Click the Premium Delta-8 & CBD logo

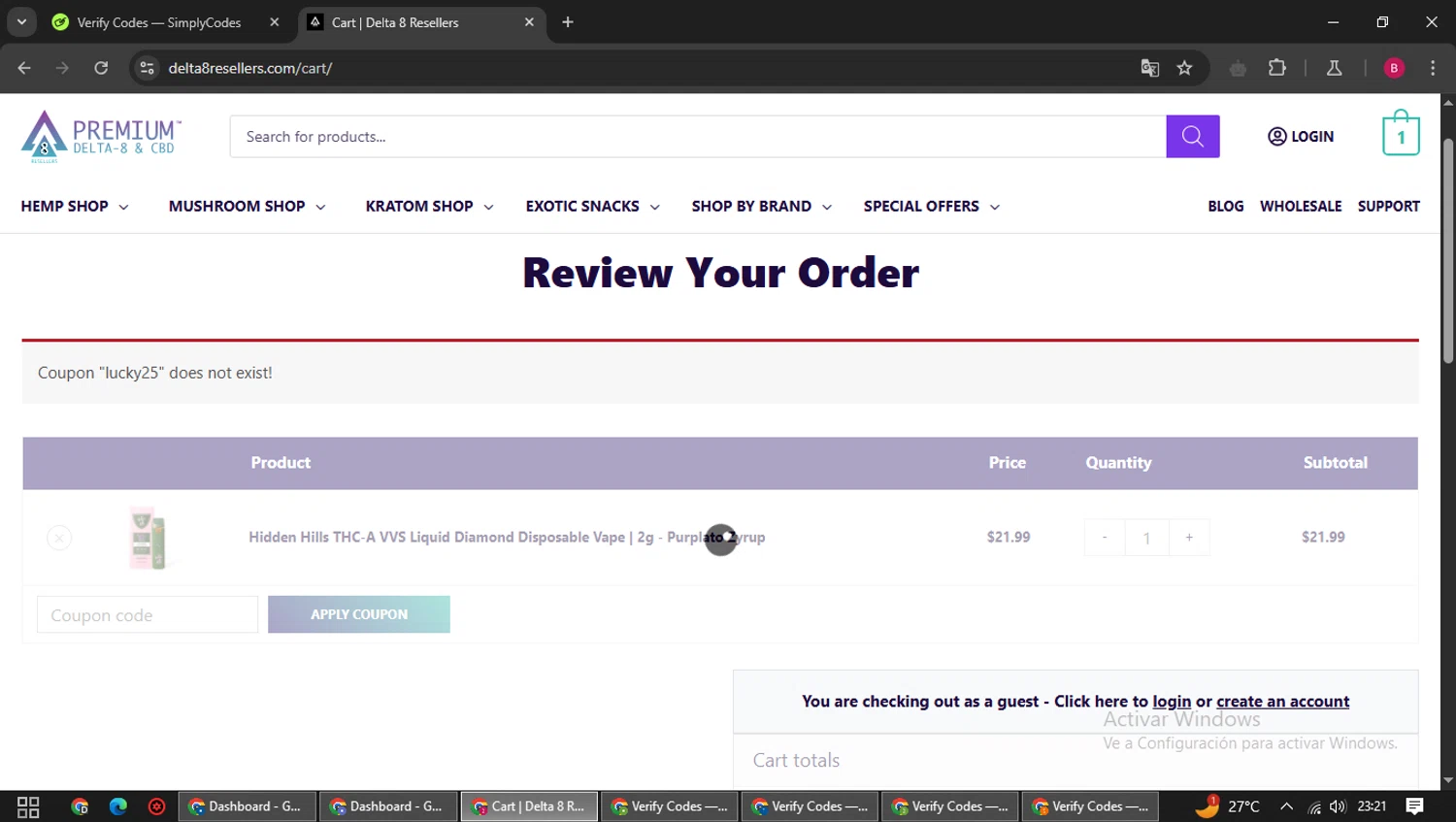pyautogui.click(x=101, y=137)
